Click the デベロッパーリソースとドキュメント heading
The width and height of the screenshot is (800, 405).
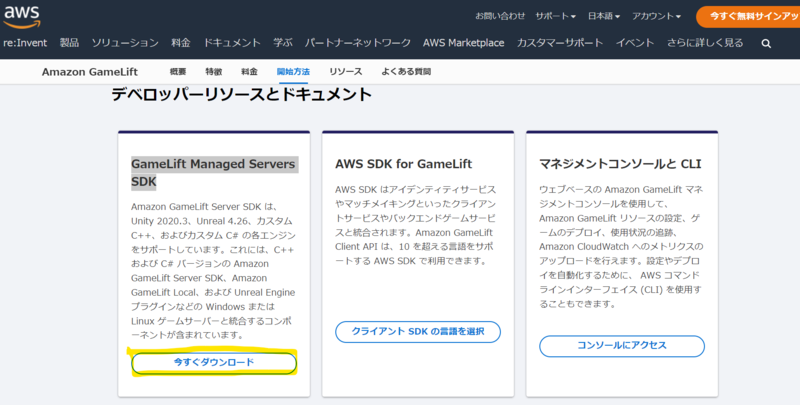pos(241,94)
